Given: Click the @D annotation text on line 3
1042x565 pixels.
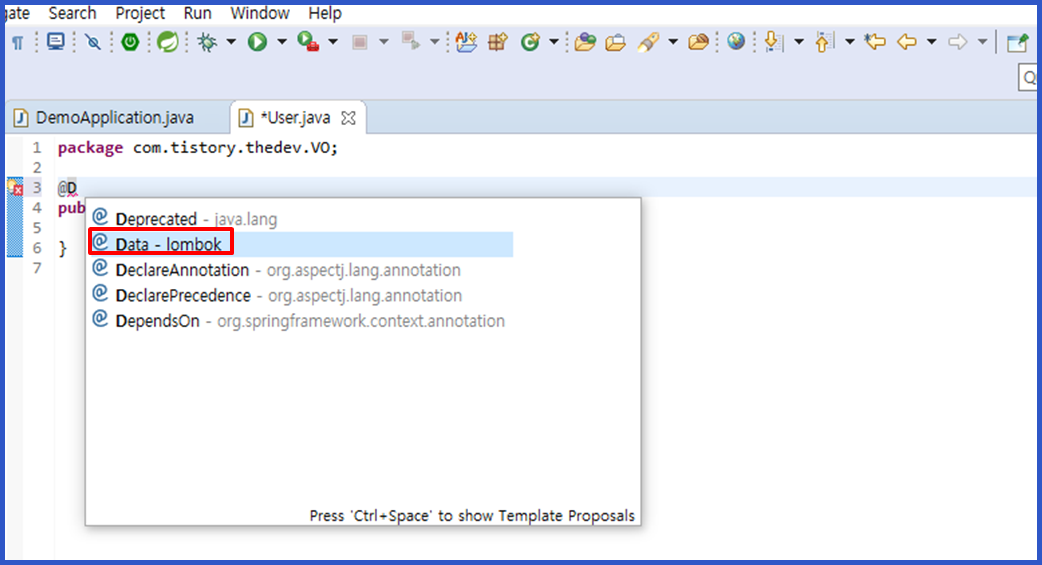Looking at the screenshot, I should [67, 188].
